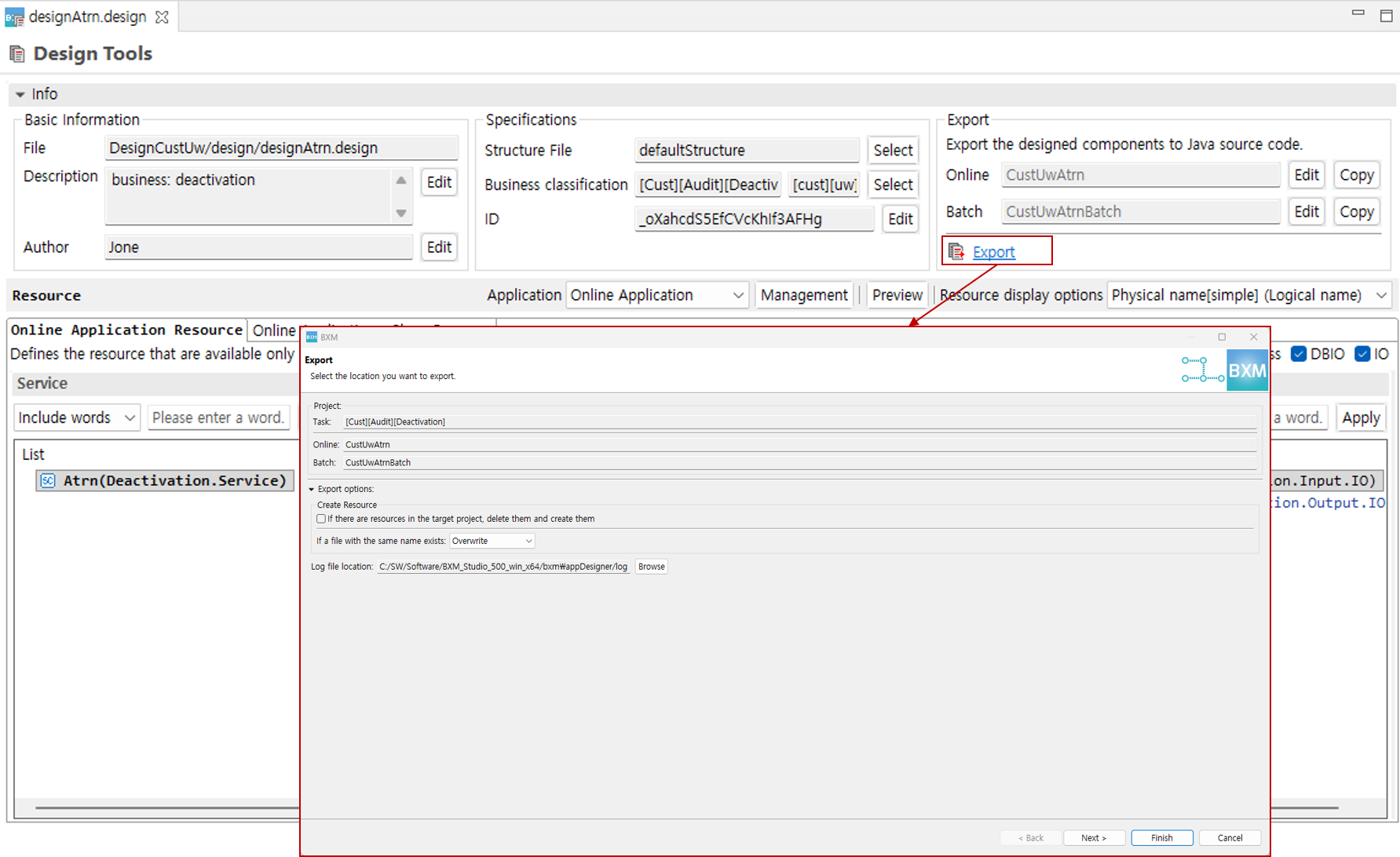The width and height of the screenshot is (1400, 857).
Task: Minimize the editor view area
Action: click(x=1358, y=13)
